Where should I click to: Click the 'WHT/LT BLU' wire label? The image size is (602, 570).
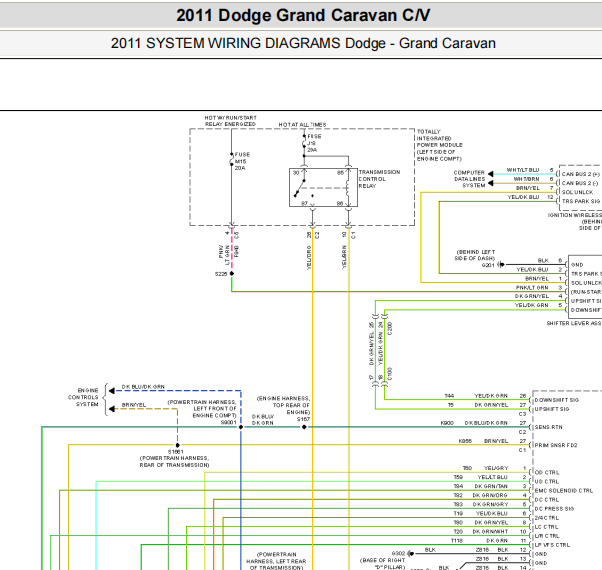(x=523, y=170)
